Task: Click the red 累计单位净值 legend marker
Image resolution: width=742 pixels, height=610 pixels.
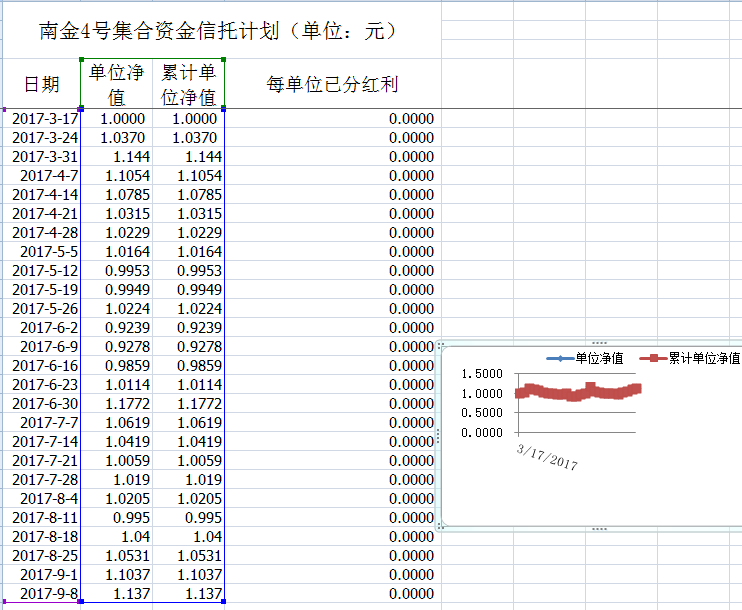Action: (x=655, y=358)
